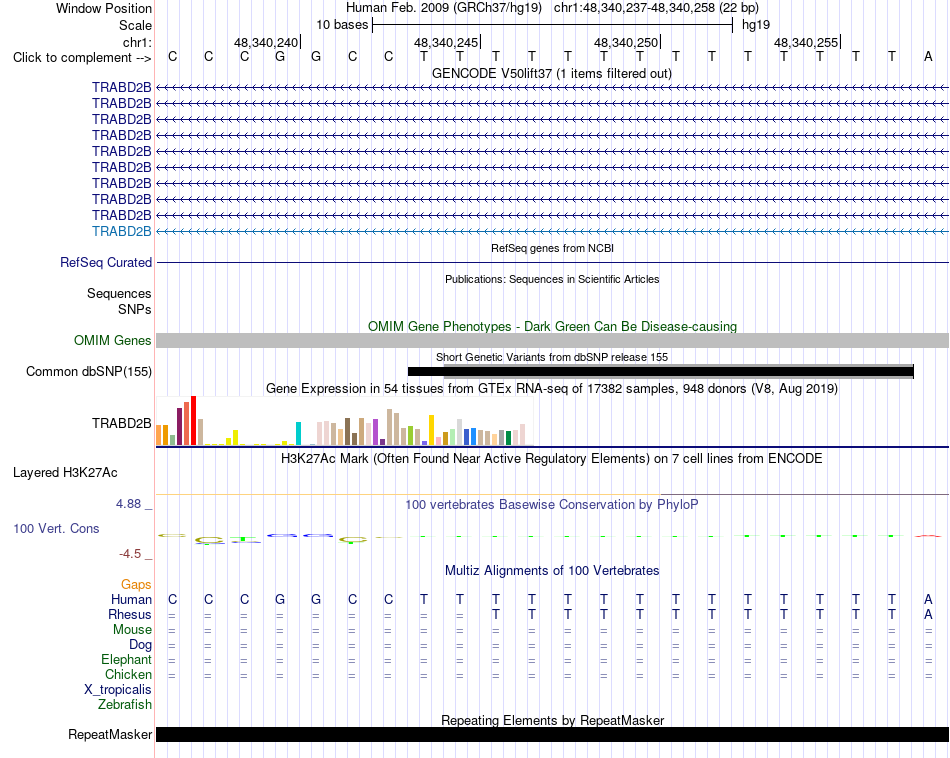
Task: Click the Zebrafish species label
Action: pos(125,705)
